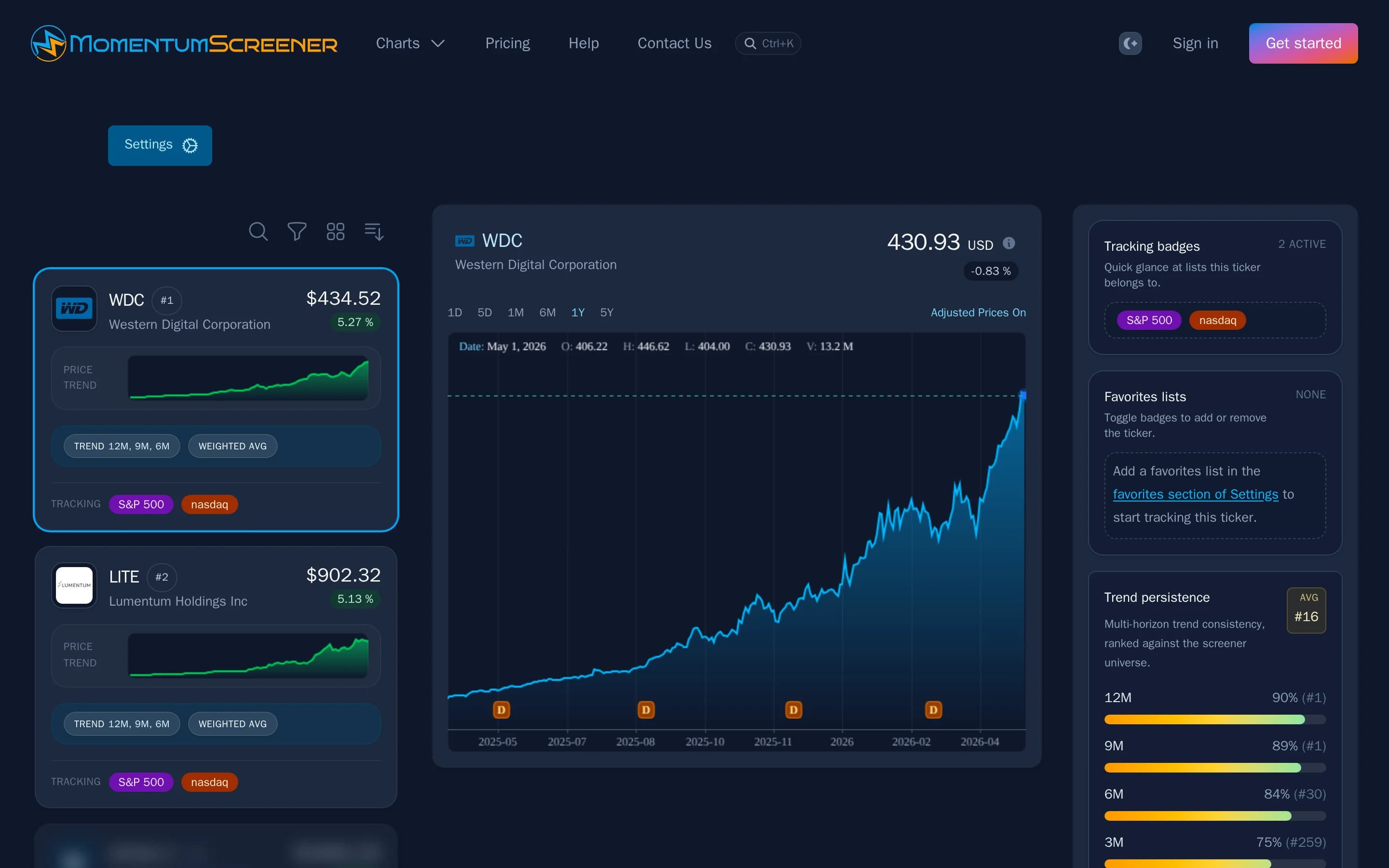Click nasdaq badge in LITE card

(x=209, y=782)
